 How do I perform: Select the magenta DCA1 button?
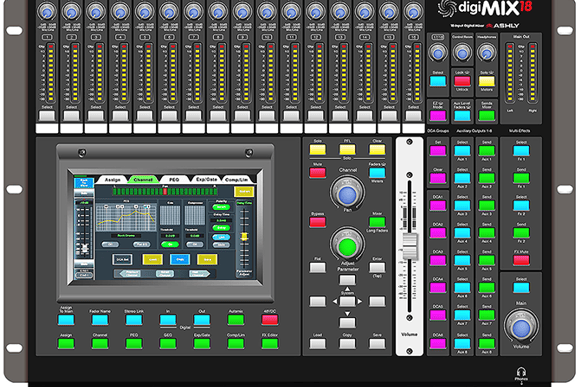click(438, 206)
